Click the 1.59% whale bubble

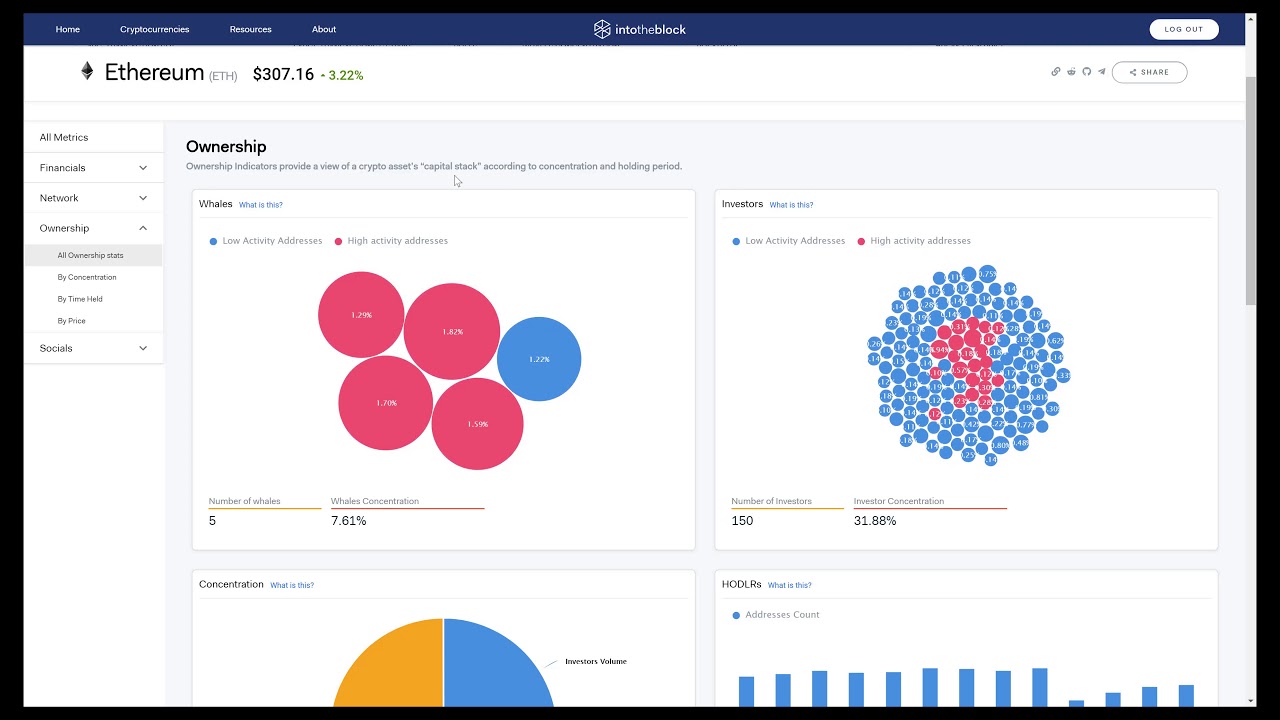(477, 424)
